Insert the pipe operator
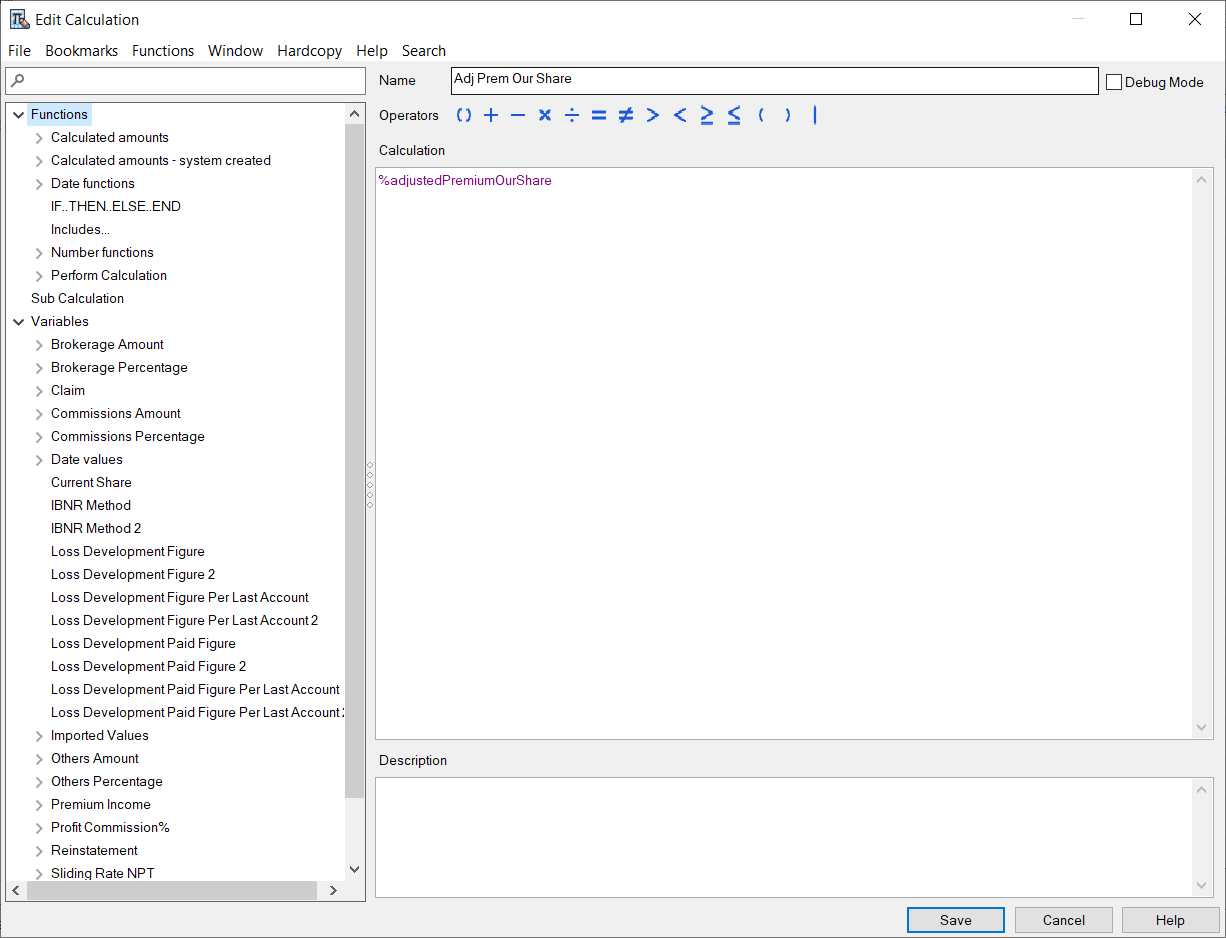Viewport: 1226px width, 938px height. click(x=815, y=115)
